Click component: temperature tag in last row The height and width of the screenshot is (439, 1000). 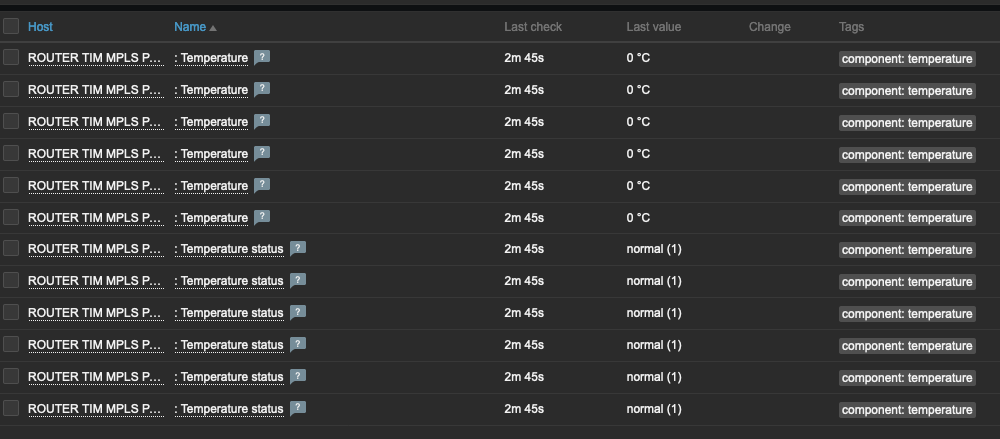click(907, 410)
